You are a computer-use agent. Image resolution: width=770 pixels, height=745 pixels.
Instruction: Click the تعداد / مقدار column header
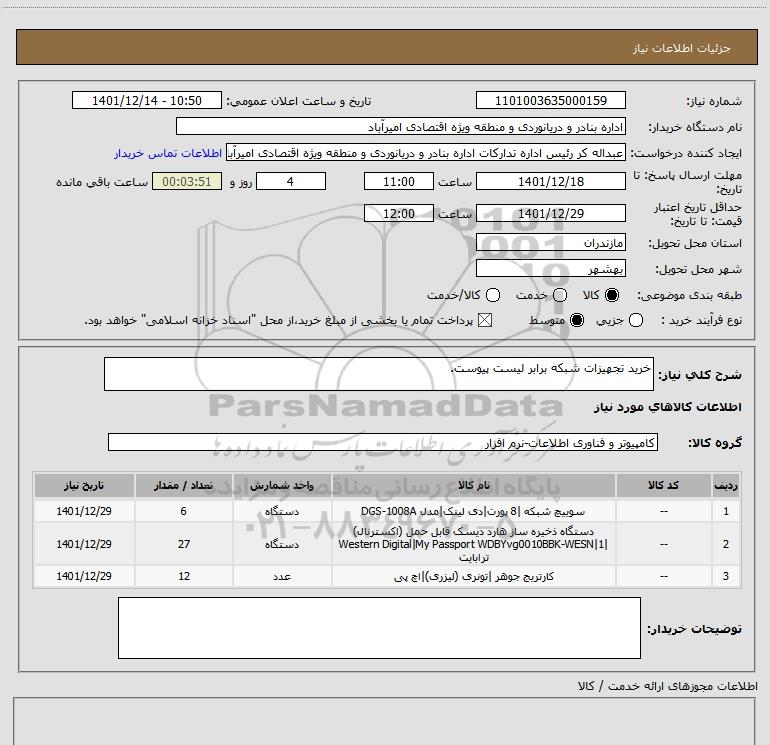pos(184,485)
